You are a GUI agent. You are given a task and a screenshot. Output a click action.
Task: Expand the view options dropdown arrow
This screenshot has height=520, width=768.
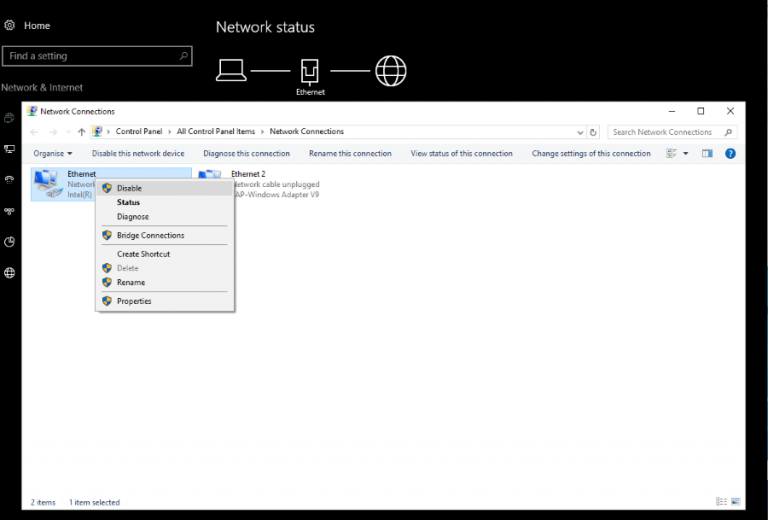point(686,154)
